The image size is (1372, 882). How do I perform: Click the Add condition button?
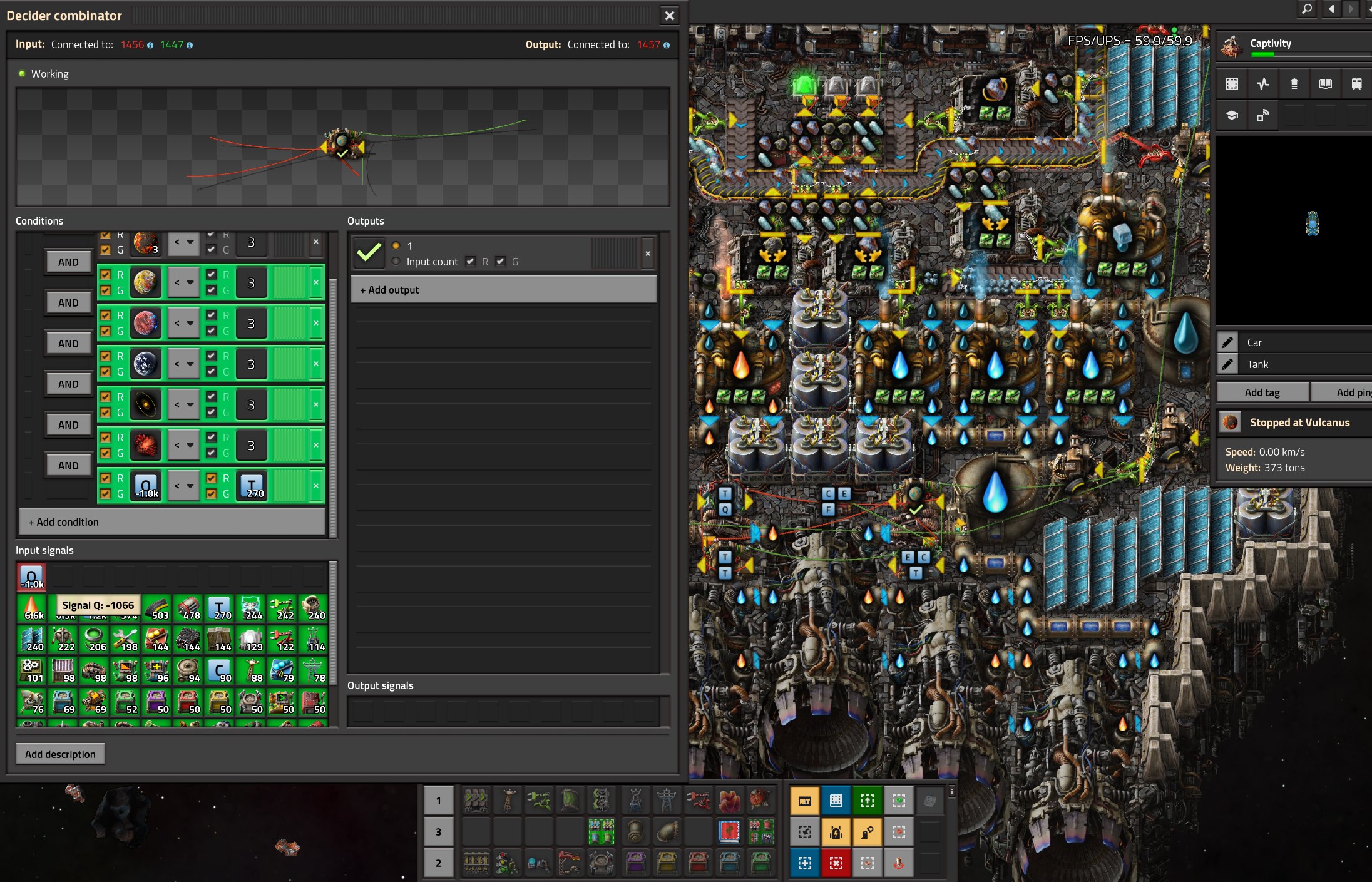pyautogui.click(x=172, y=522)
